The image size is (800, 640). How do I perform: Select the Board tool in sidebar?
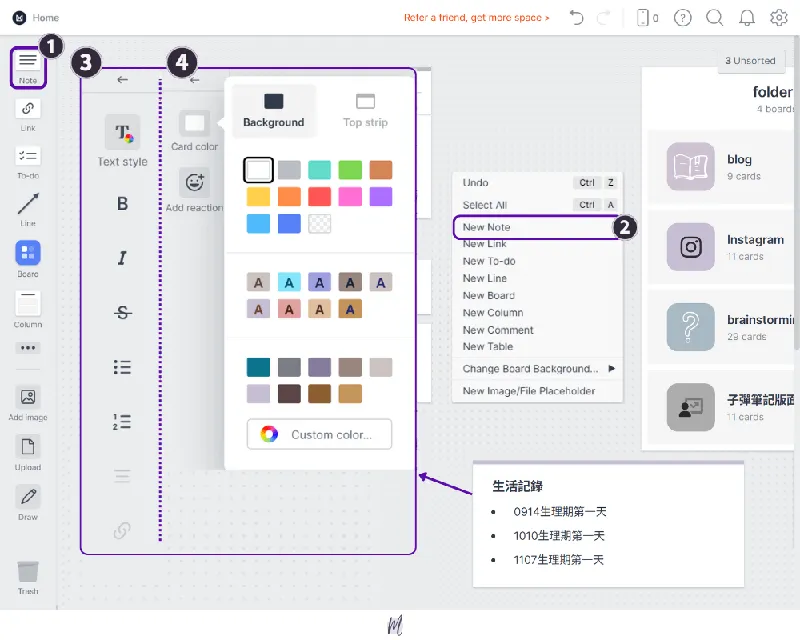tap(28, 259)
